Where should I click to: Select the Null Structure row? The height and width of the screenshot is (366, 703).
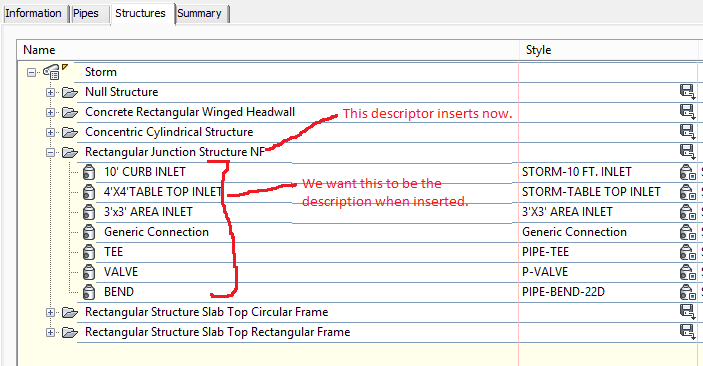point(122,92)
